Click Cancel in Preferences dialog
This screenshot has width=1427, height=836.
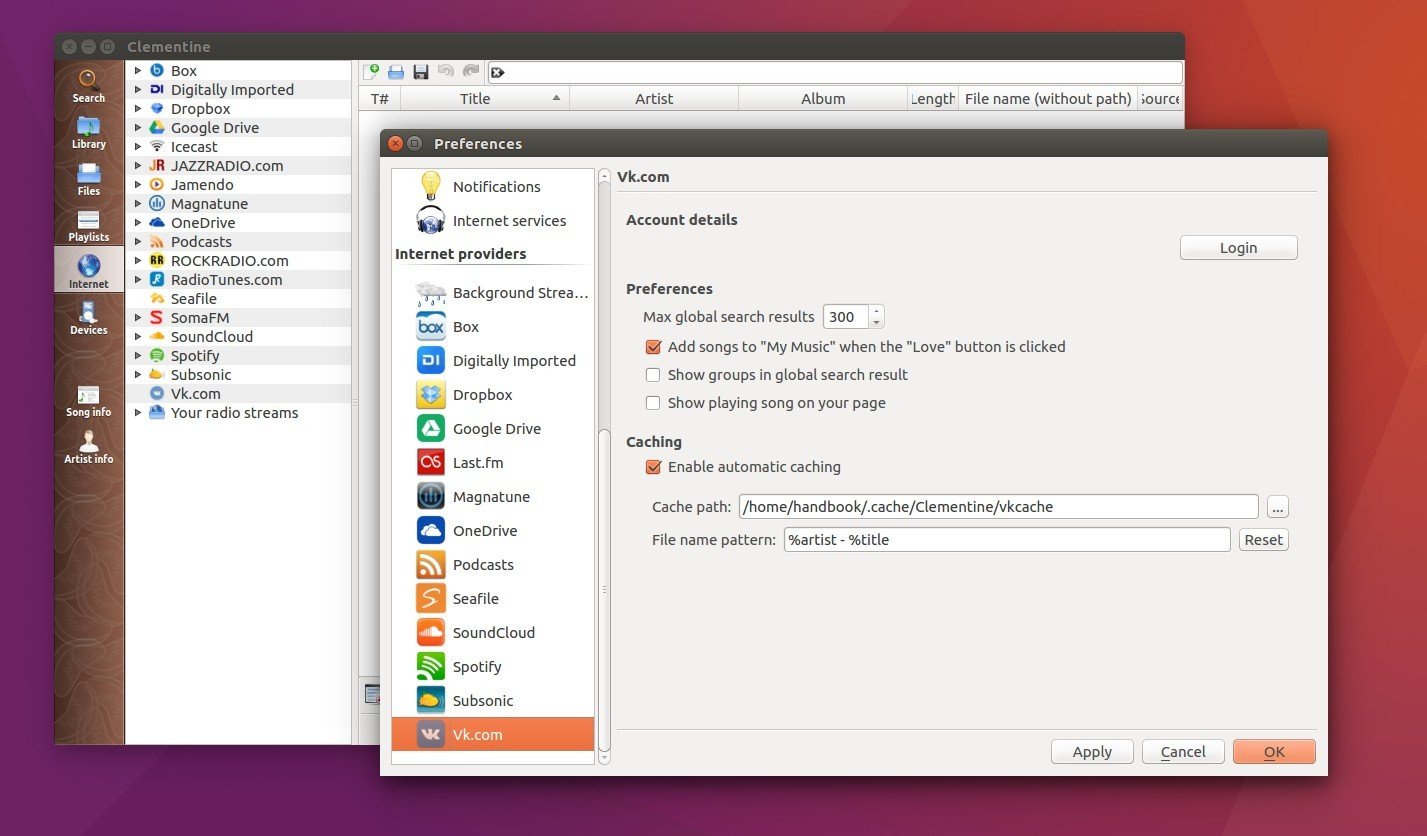point(1183,752)
